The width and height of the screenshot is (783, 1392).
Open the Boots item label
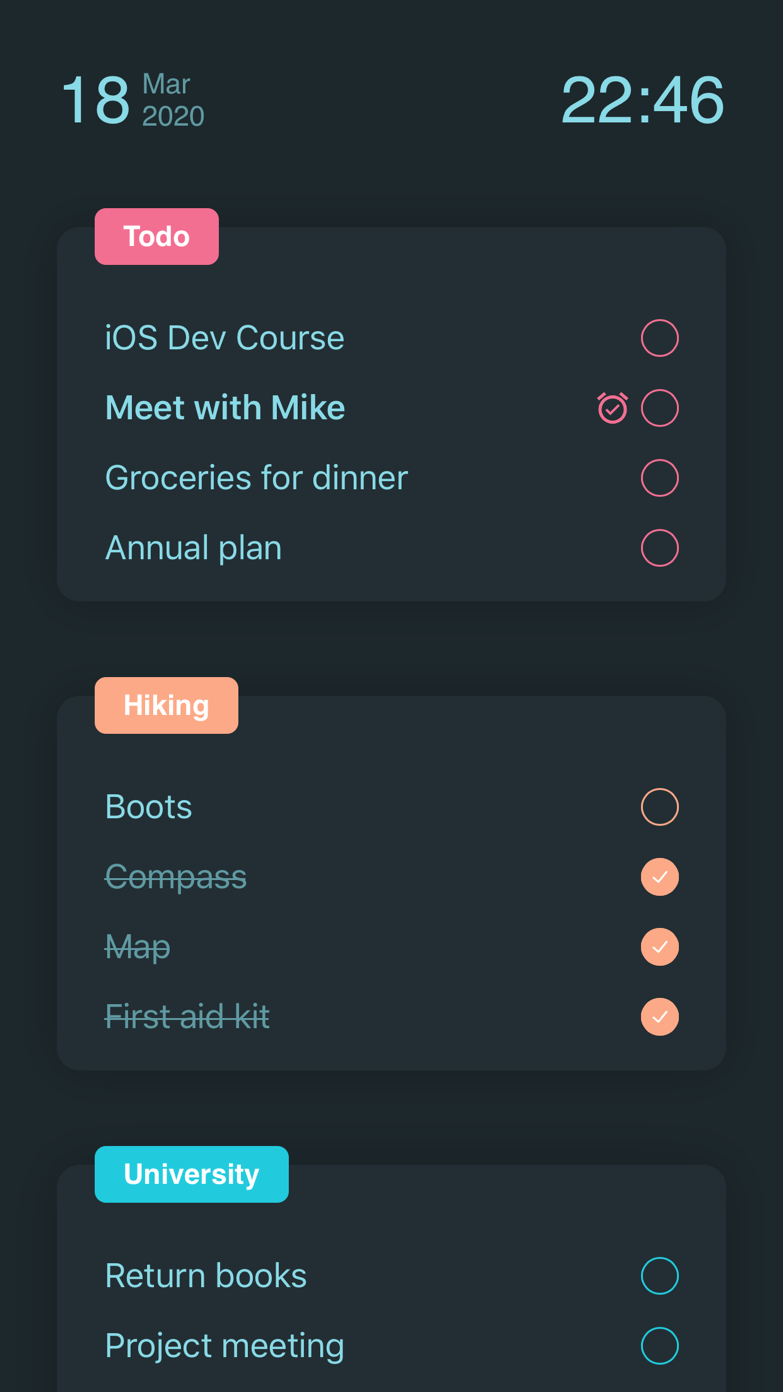click(148, 807)
